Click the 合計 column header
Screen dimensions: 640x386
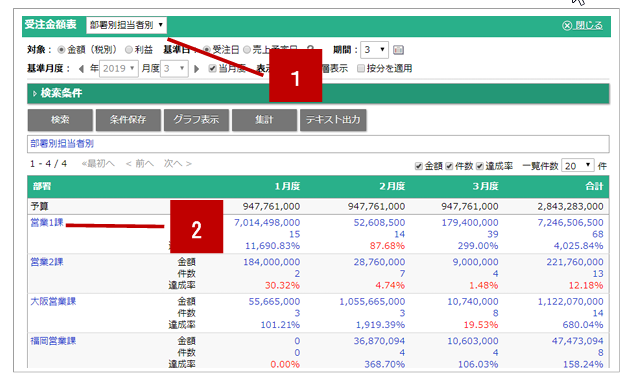tap(594, 186)
